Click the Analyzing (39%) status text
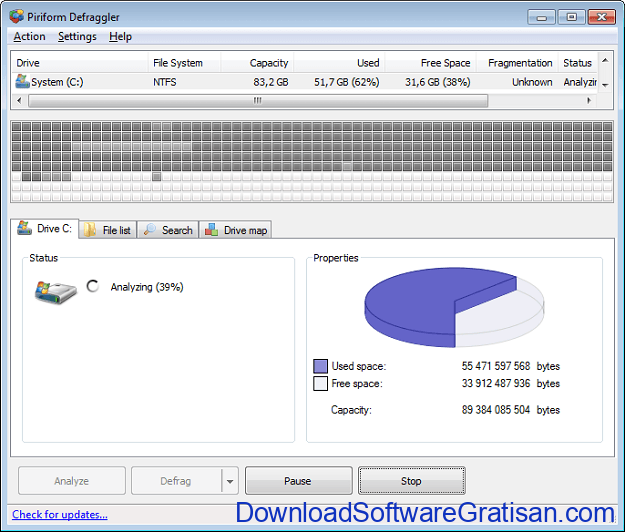Screen dimensions: 625x532 pos(147,287)
